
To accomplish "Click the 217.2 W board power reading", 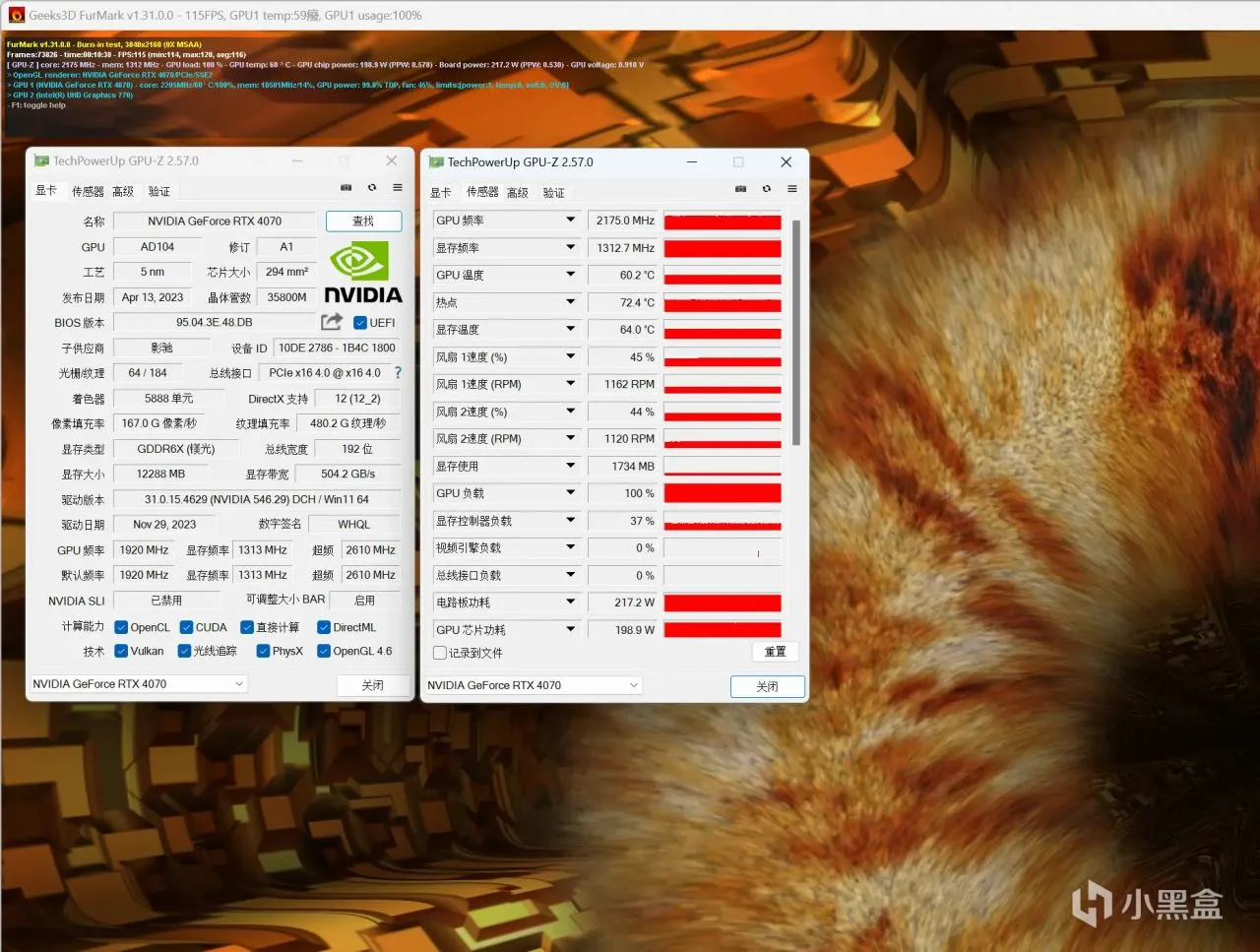I will [625, 603].
